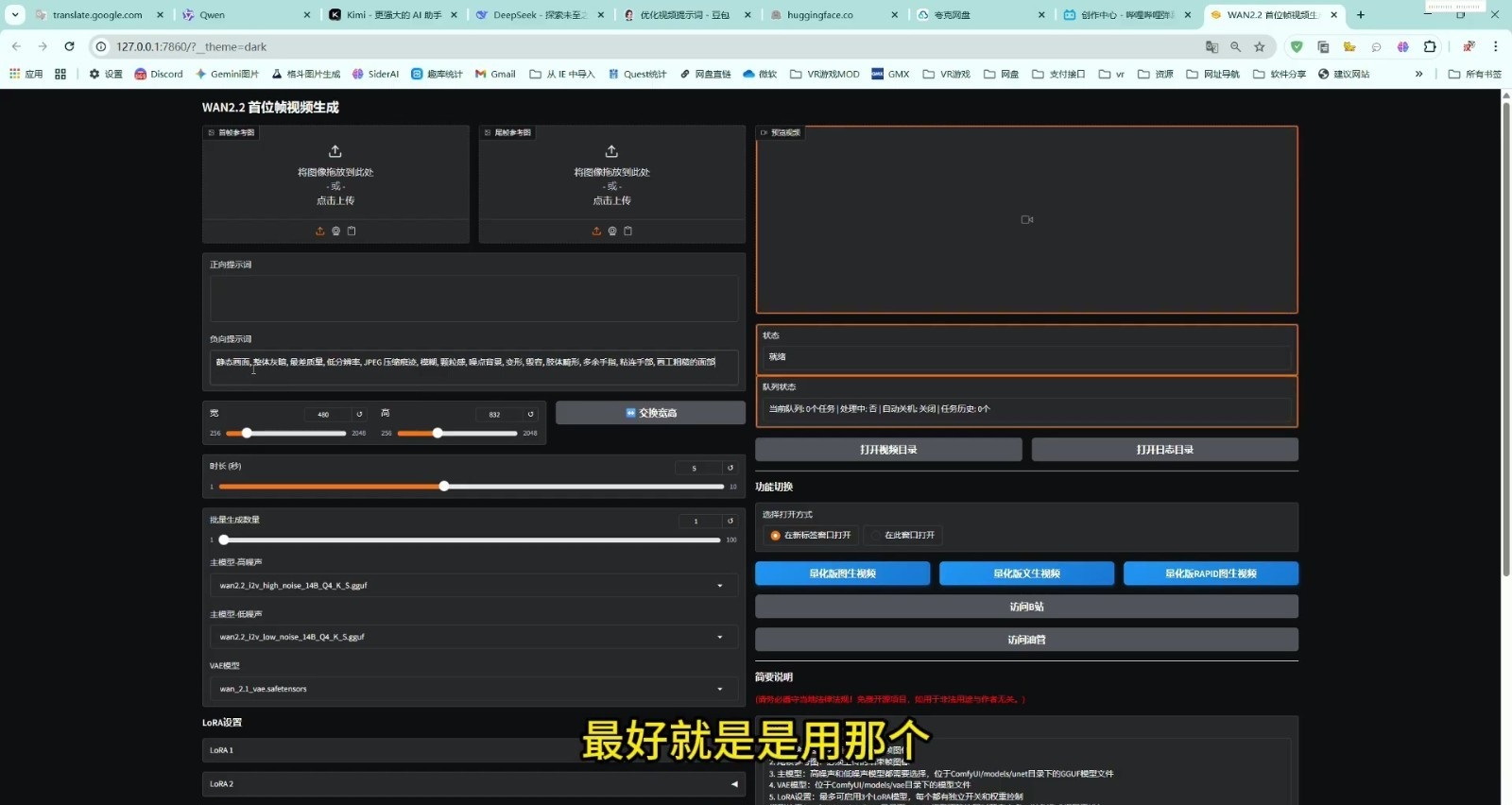Click the batch generation count slider handle
The width and height of the screenshot is (1512, 805).
click(x=224, y=540)
